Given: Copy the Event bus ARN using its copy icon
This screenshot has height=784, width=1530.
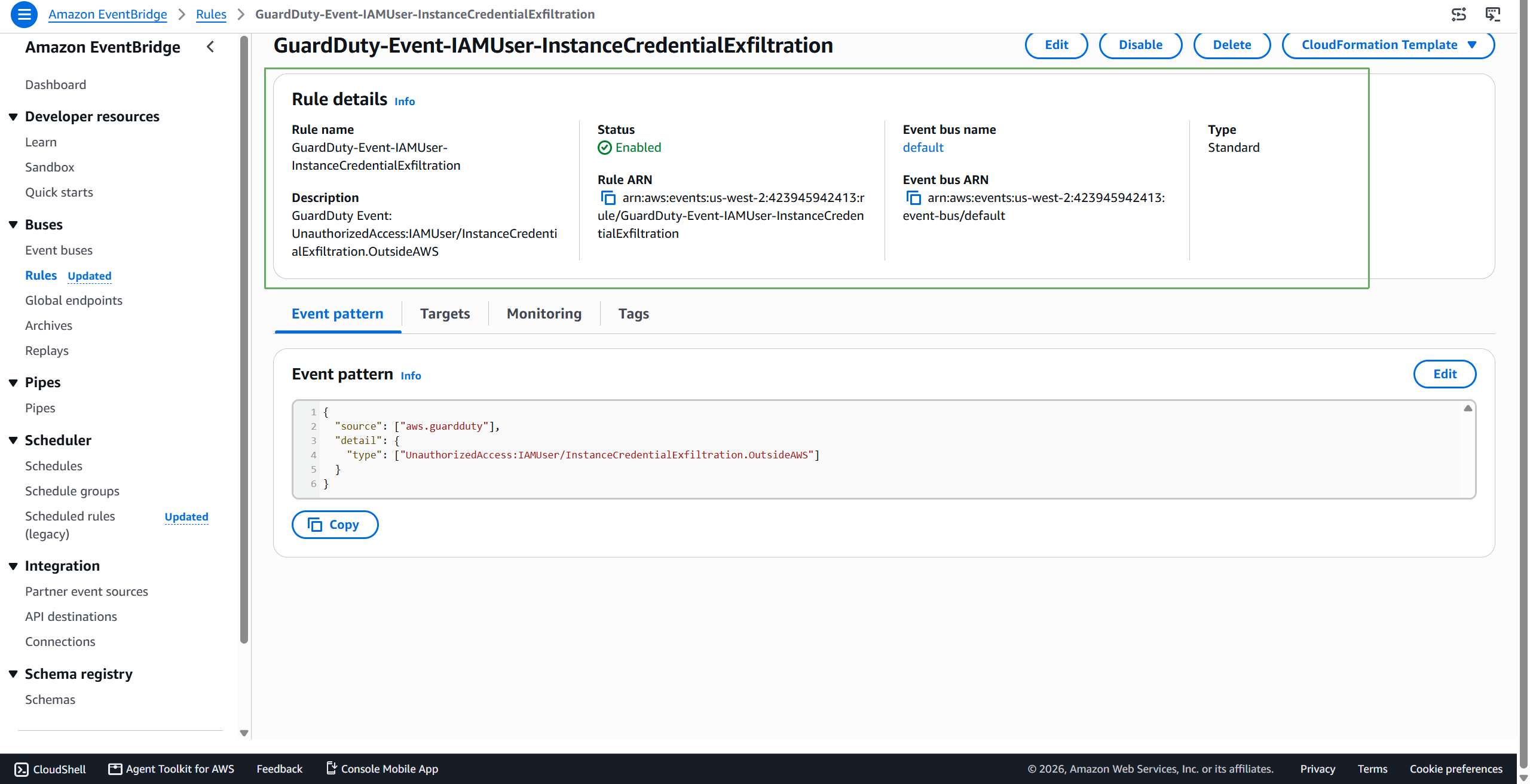Looking at the screenshot, I should click(913, 198).
